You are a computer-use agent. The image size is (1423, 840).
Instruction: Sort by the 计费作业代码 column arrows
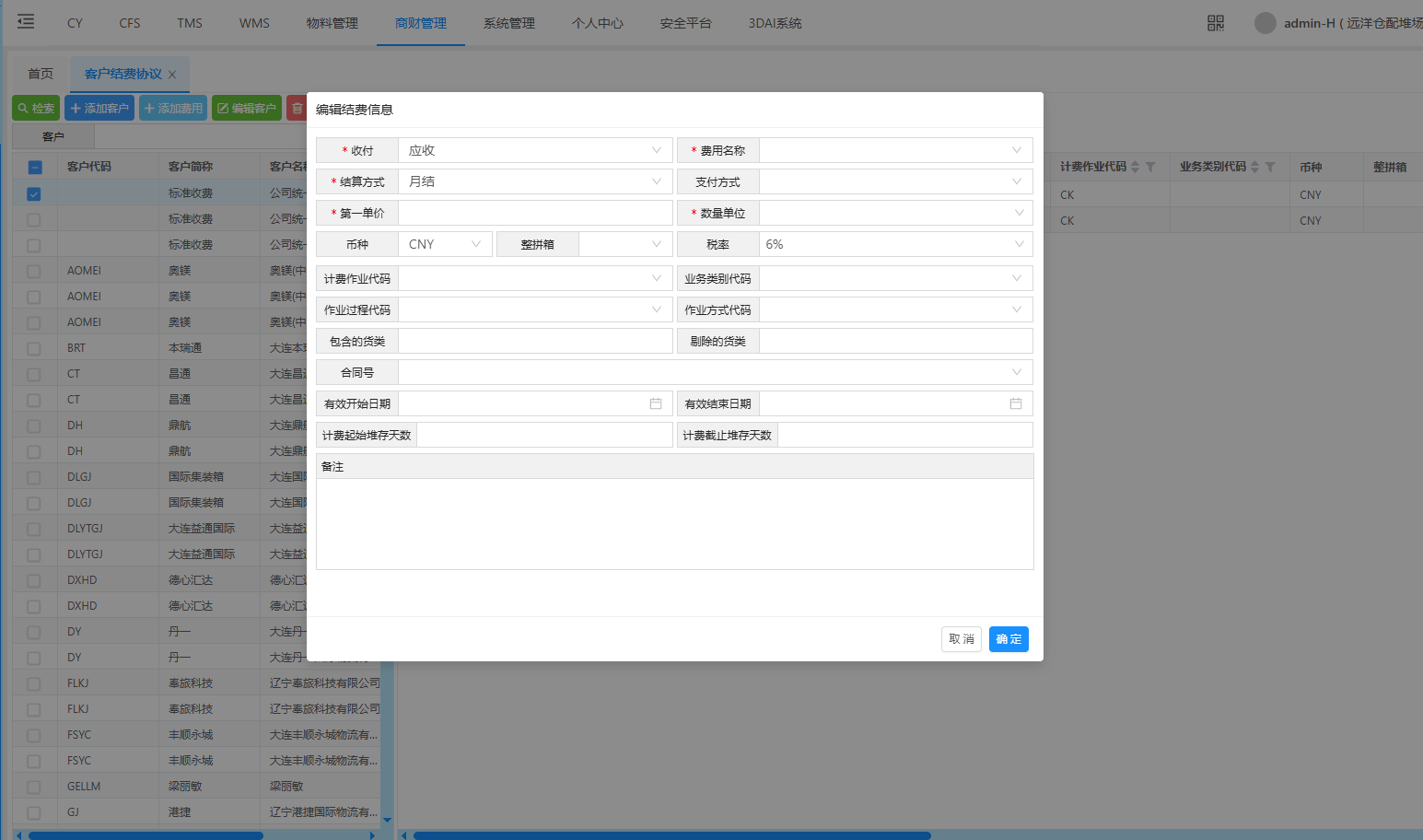click(x=1135, y=167)
